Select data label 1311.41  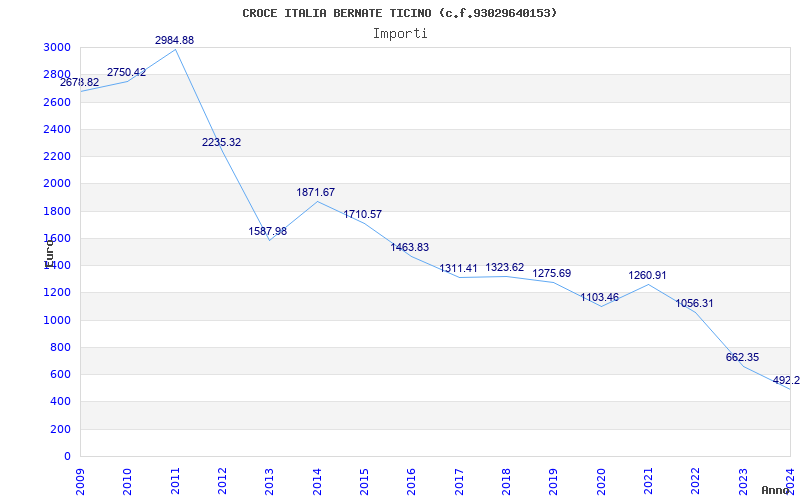(x=459, y=268)
